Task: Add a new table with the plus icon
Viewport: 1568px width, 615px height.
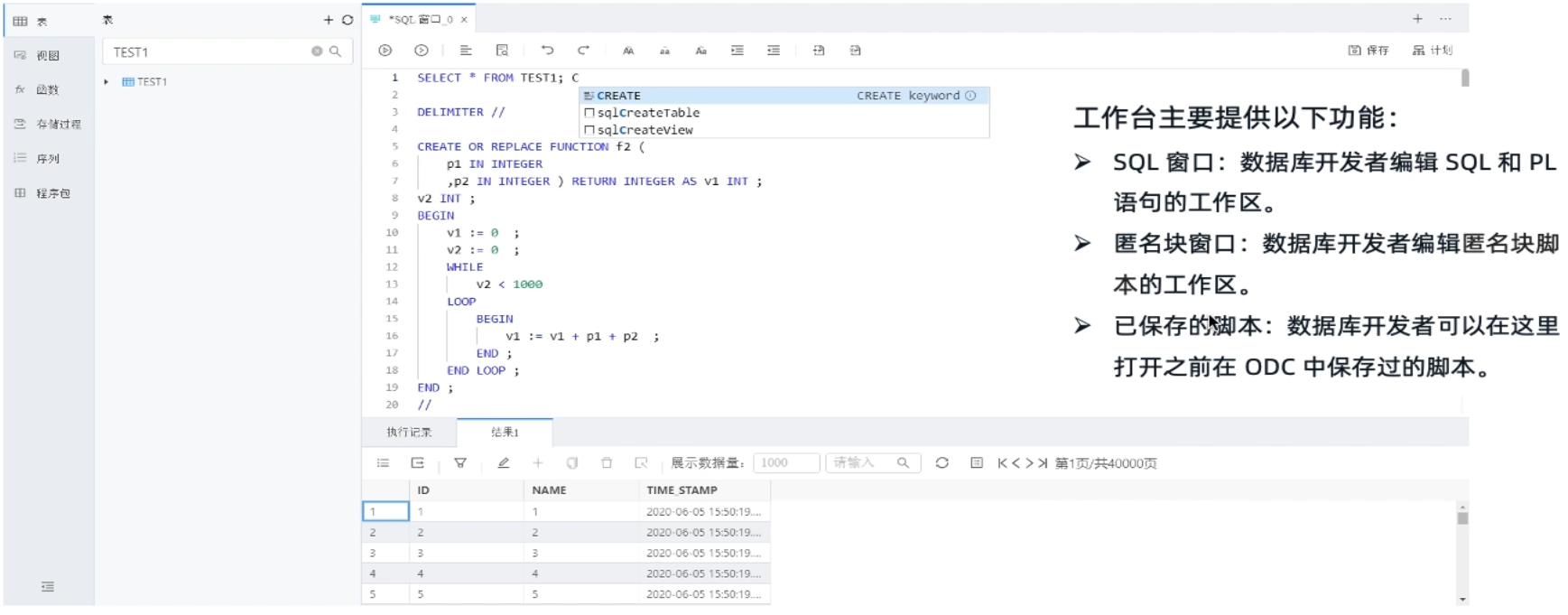Action: point(329,20)
